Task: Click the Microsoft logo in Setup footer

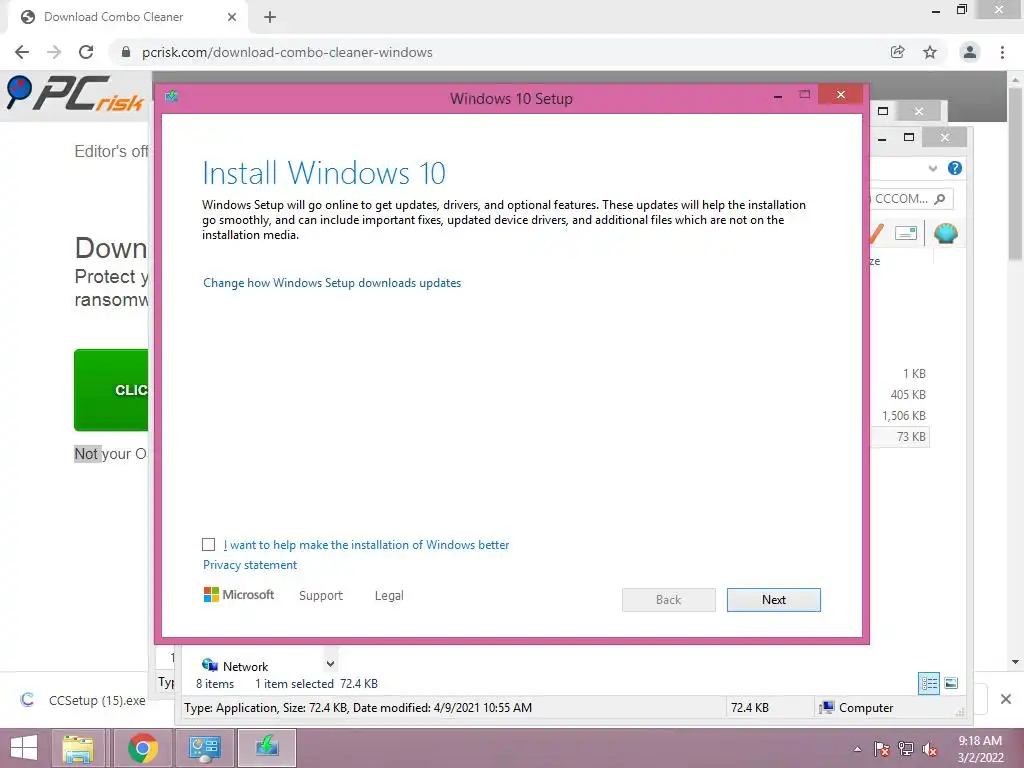Action: pyautogui.click(x=239, y=594)
